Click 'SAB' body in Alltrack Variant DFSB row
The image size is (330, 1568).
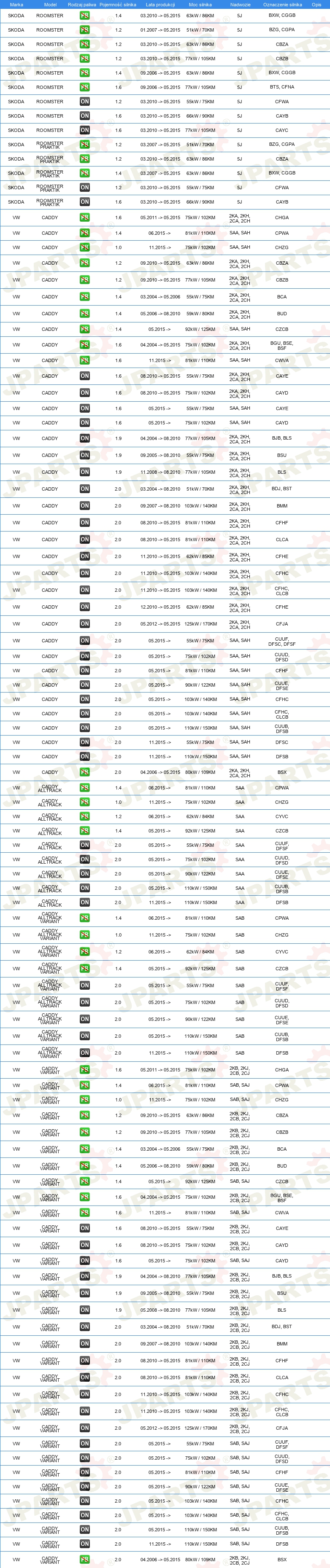240,1052
